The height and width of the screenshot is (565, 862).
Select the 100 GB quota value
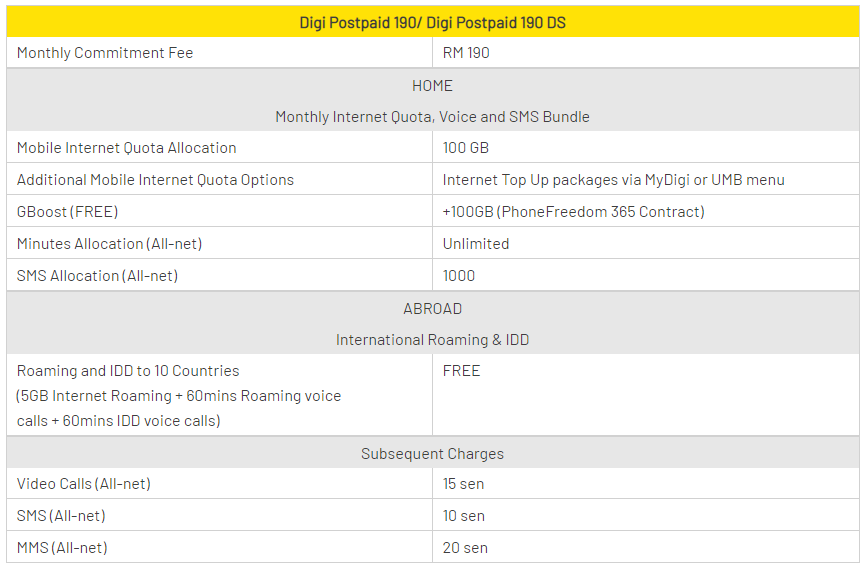click(x=466, y=148)
